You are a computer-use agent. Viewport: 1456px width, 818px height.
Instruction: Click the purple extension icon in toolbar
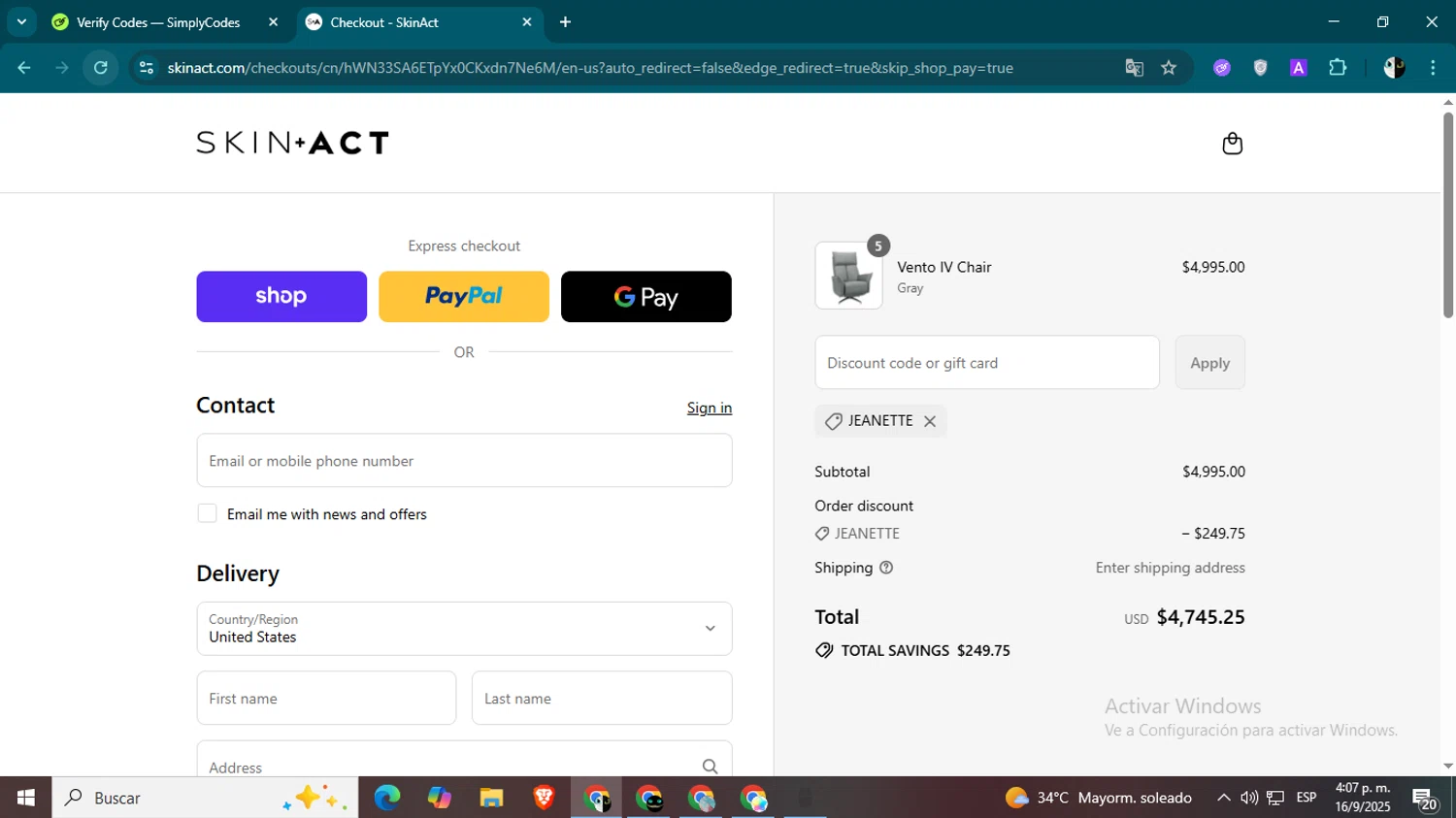pos(1221,68)
